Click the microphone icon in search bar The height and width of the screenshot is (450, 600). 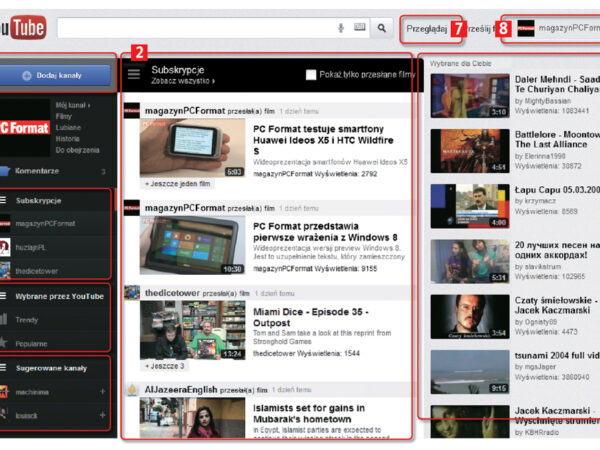click(x=341, y=28)
